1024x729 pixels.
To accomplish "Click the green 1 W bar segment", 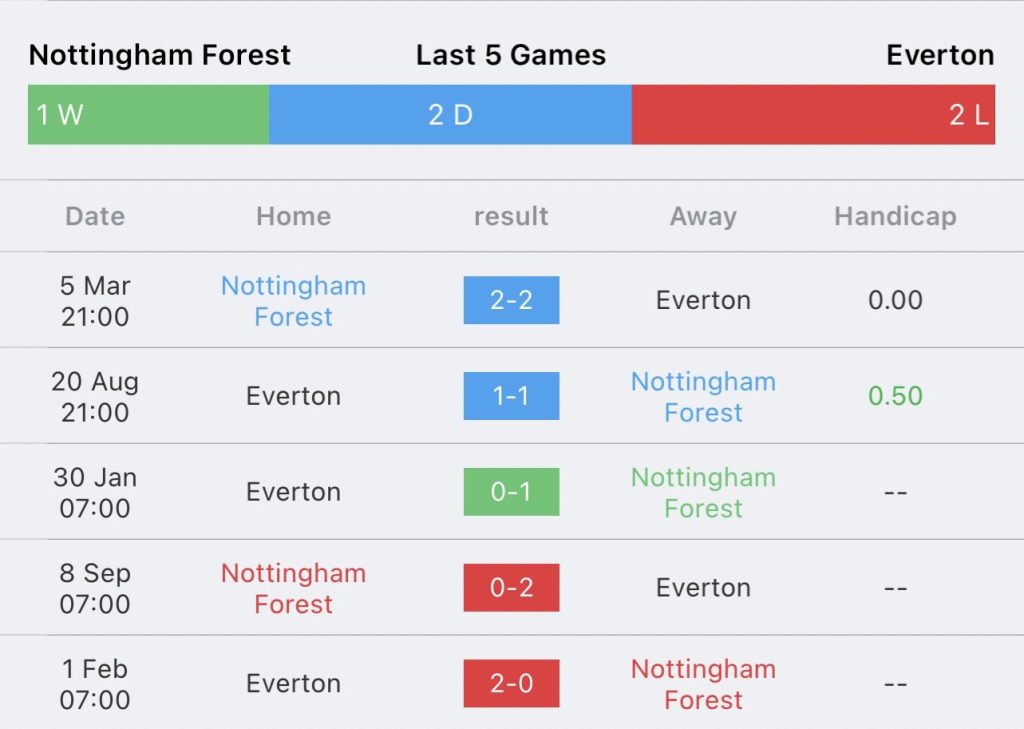I will (x=148, y=114).
